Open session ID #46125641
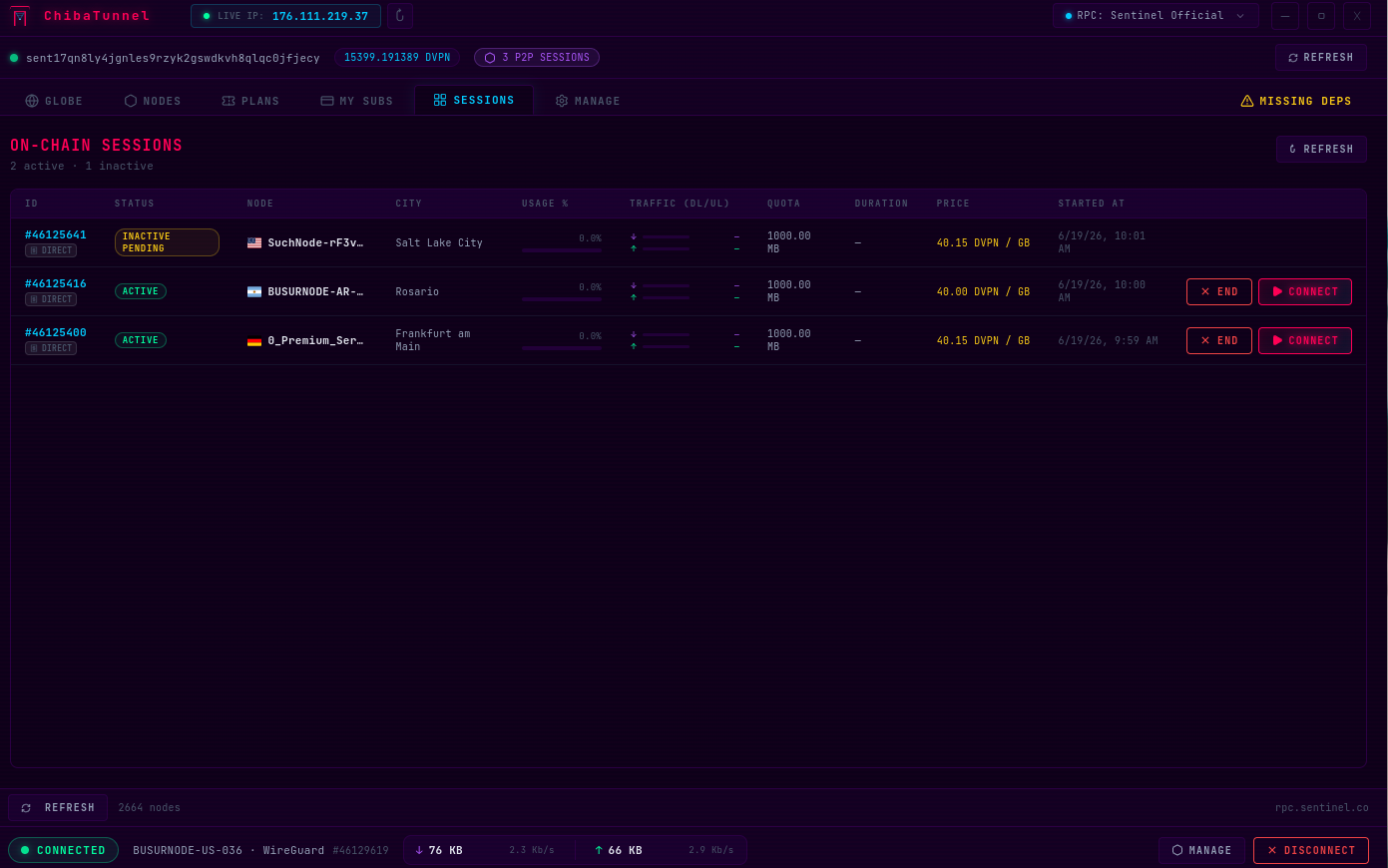Image resolution: width=1388 pixels, height=868 pixels. (x=56, y=235)
